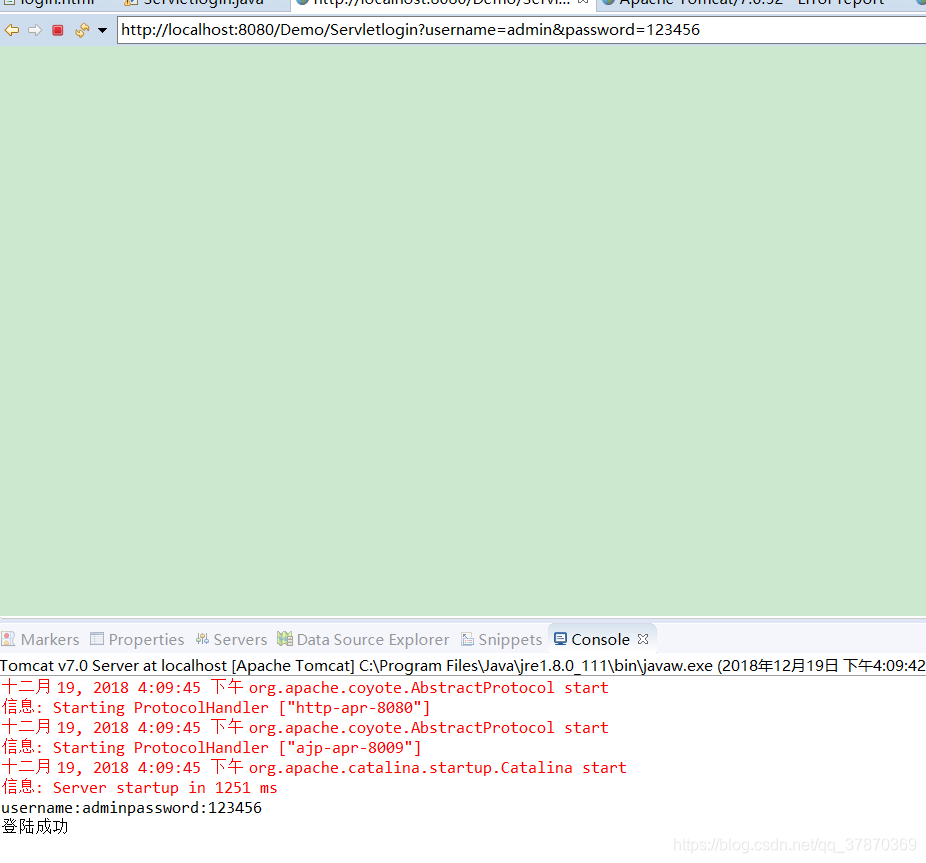926x863 pixels.
Task: Click the Markers tab icon
Action: point(8,639)
